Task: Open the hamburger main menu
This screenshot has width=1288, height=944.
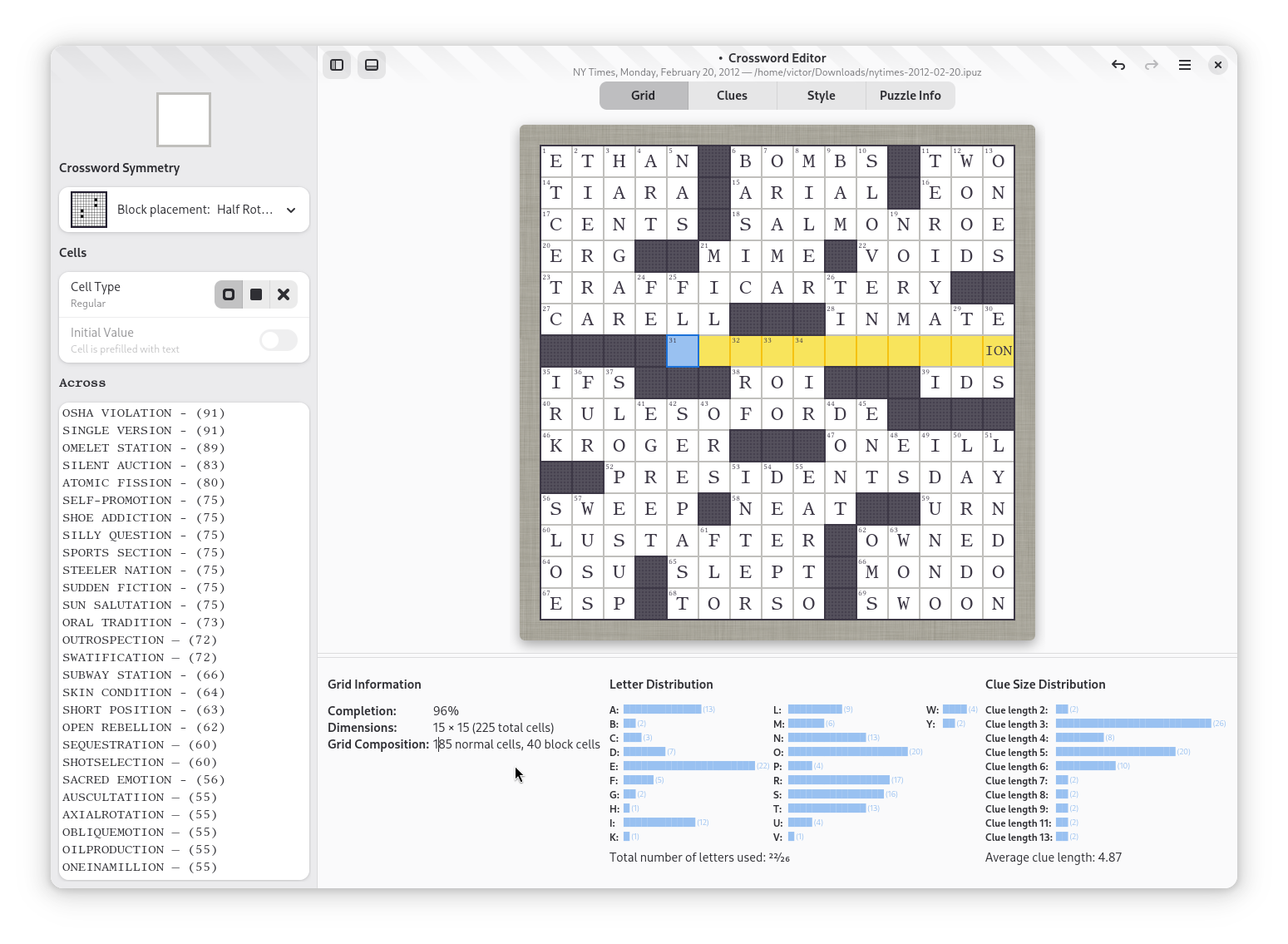Action: [x=1185, y=65]
